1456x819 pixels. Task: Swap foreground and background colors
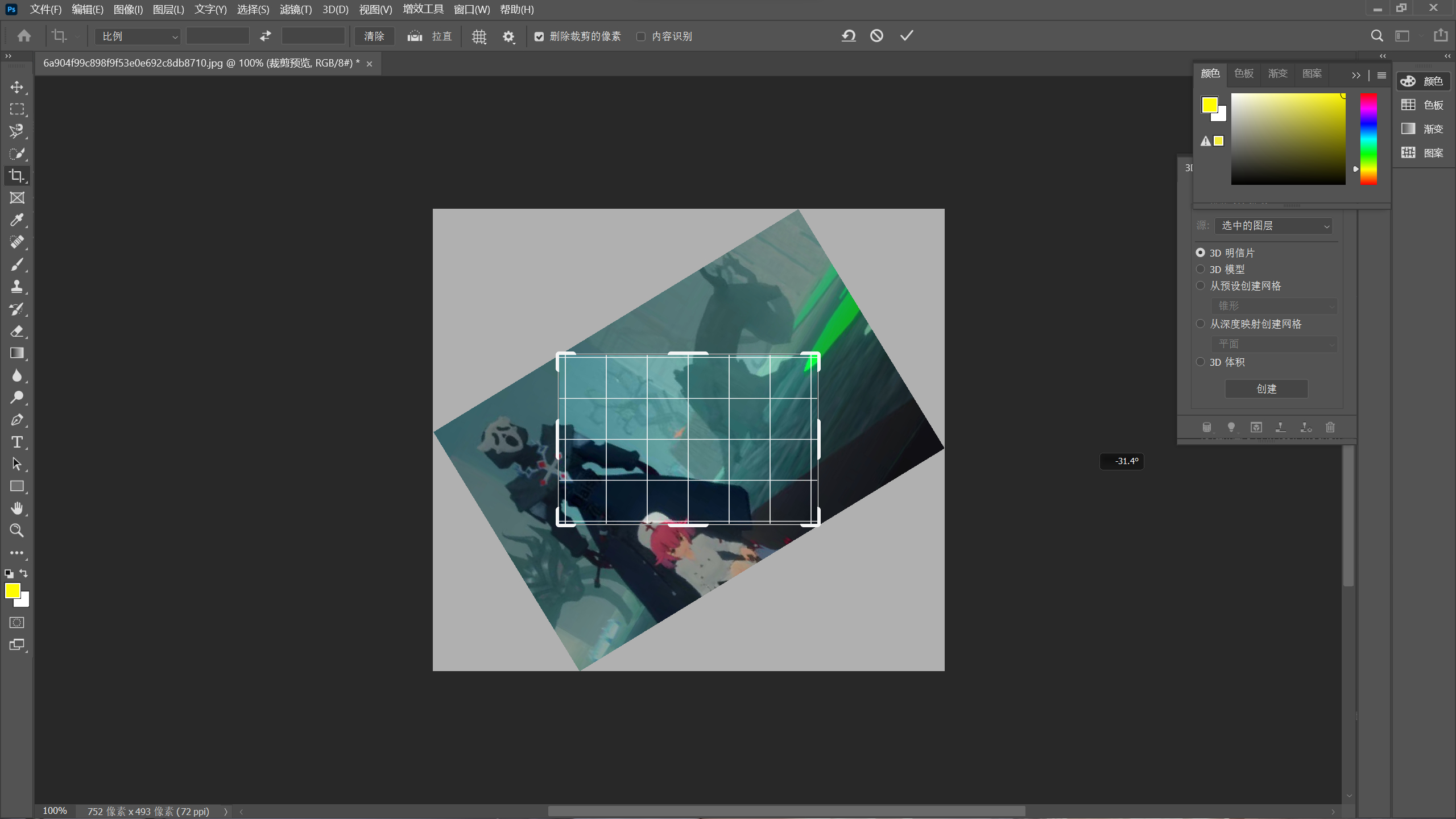tap(23, 573)
